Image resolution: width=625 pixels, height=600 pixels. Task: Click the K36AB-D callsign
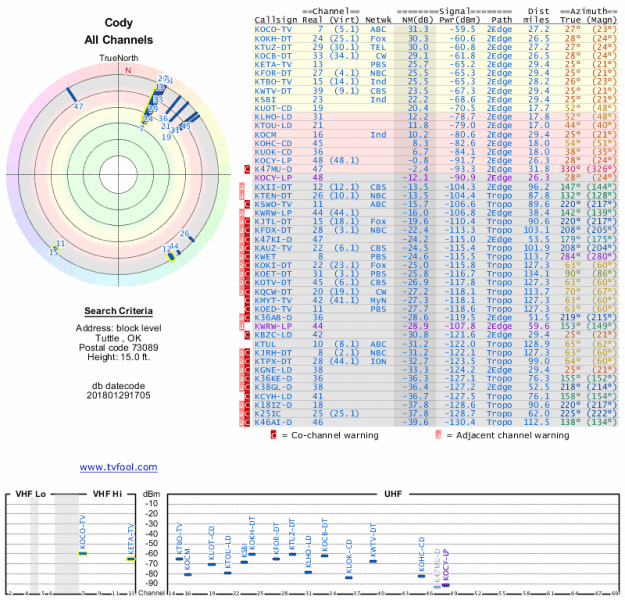click(x=273, y=318)
